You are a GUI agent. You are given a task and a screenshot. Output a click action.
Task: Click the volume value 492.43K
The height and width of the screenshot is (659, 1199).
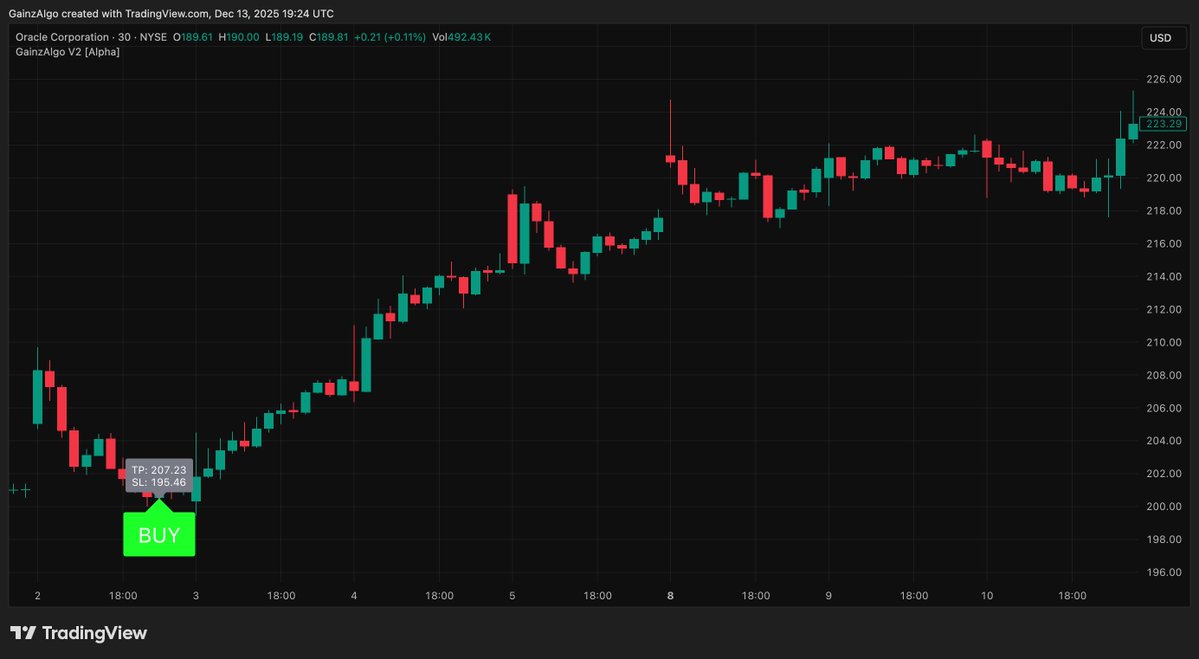(470, 37)
